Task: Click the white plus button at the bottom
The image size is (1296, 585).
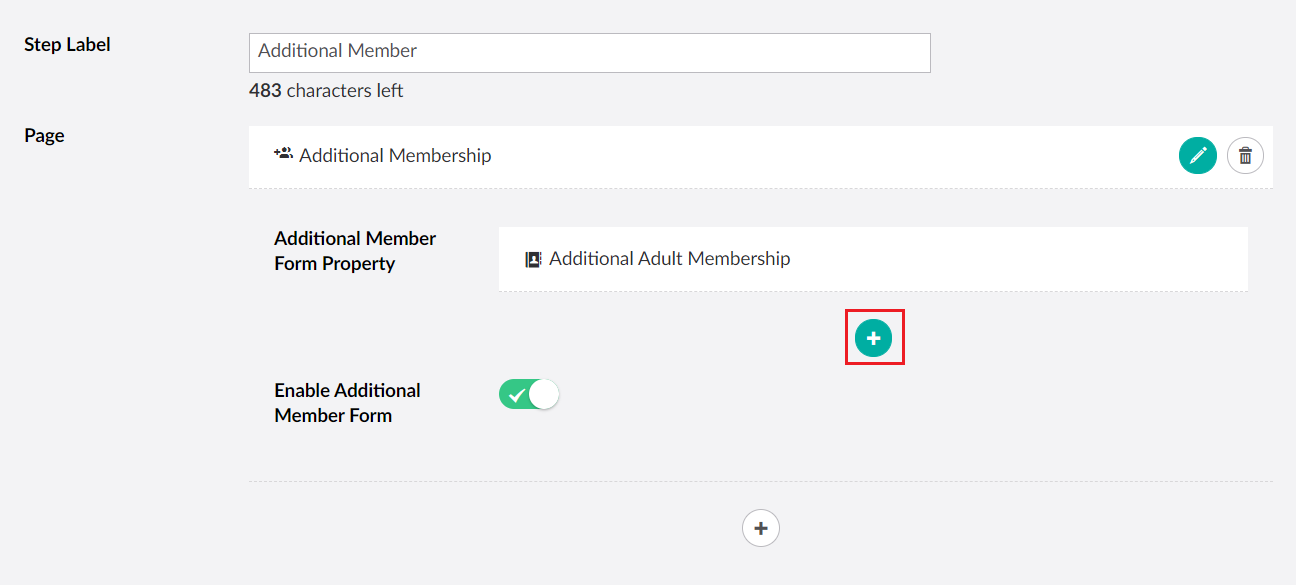Action: [x=760, y=527]
